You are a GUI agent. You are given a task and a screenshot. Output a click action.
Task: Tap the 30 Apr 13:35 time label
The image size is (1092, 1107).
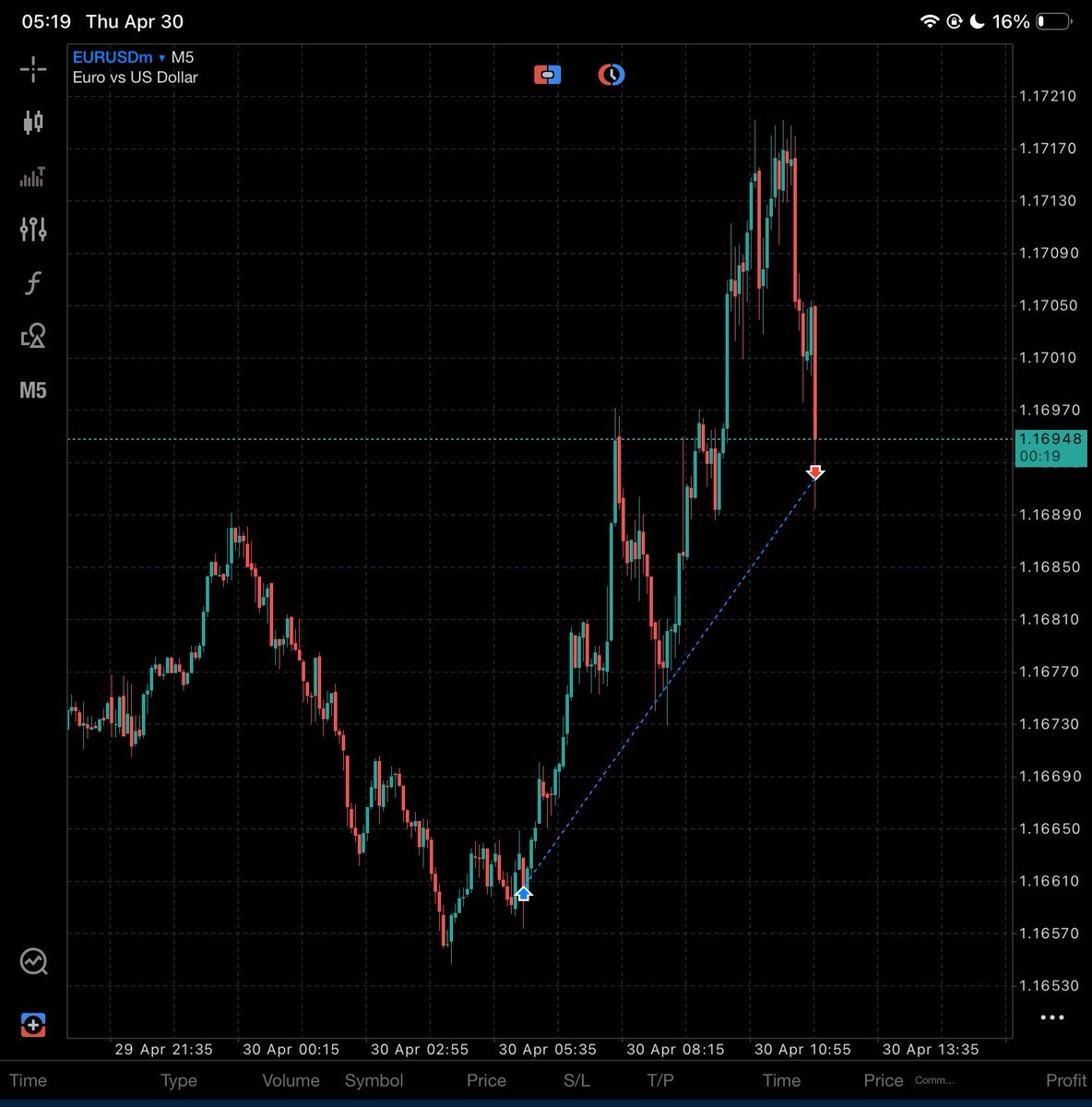[931, 1049]
